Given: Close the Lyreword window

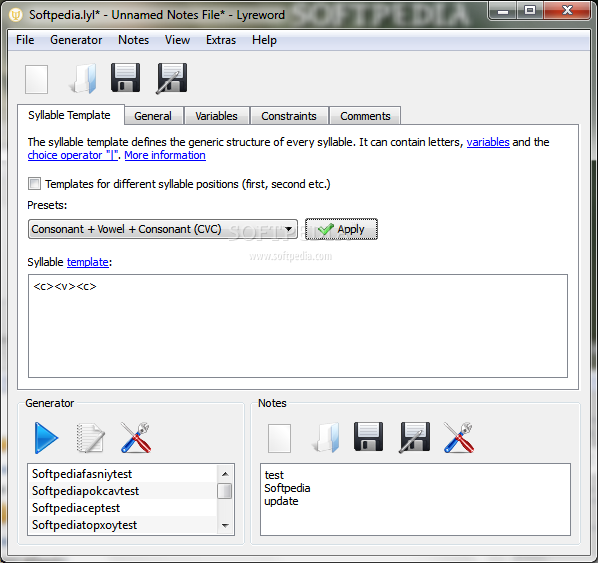Looking at the screenshot, I should pyautogui.click(x=567, y=11).
